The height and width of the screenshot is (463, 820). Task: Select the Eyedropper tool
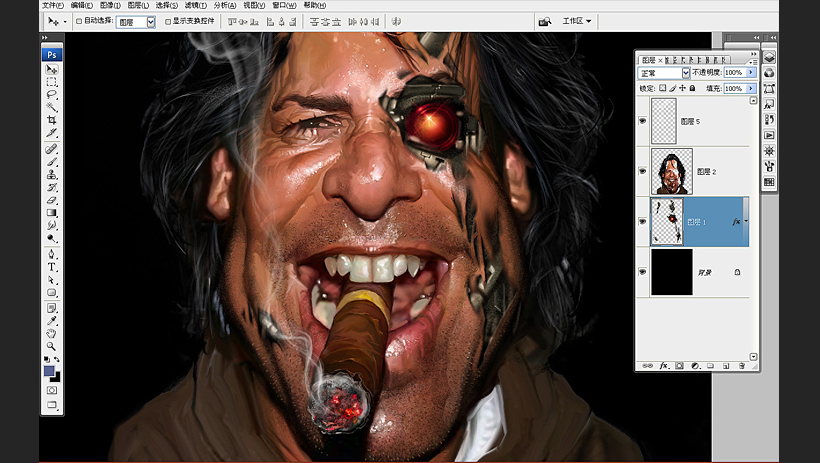(x=52, y=321)
